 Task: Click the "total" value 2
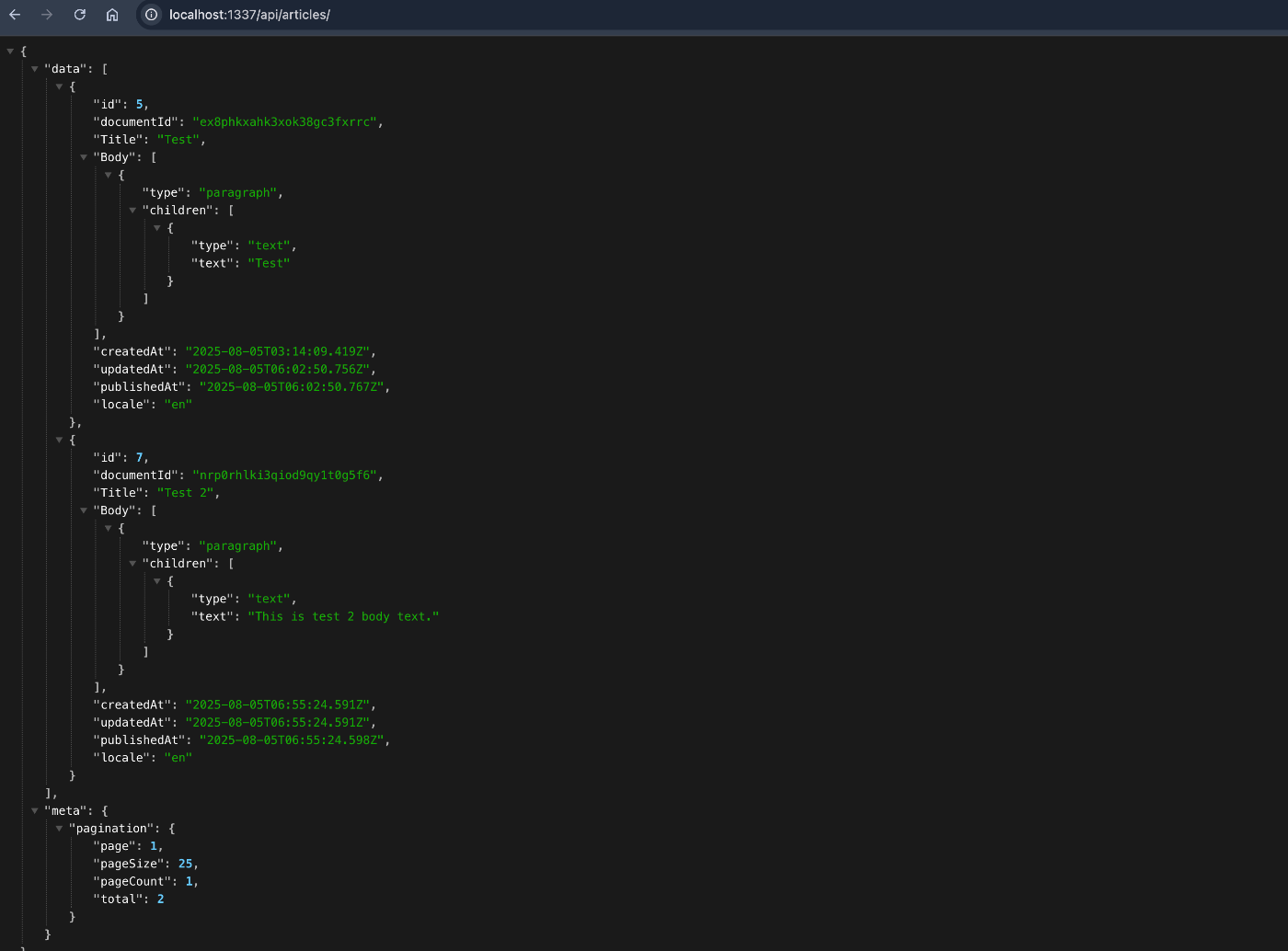coord(160,899)
